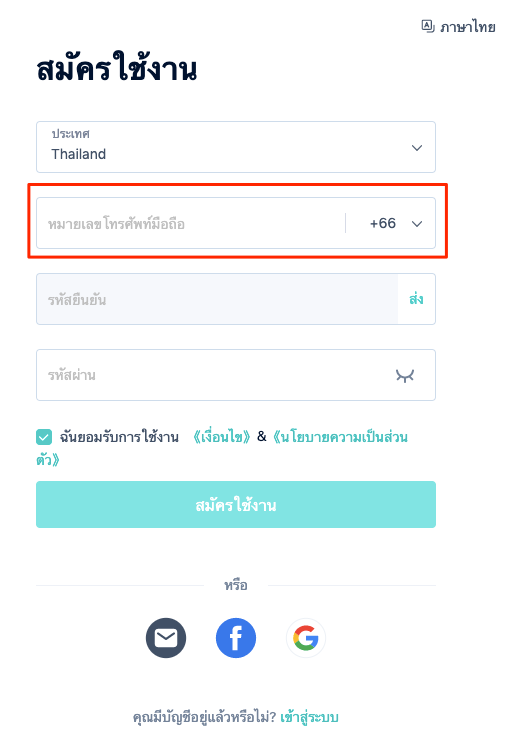Go to the เข้าสู่ระบบ login link
This screenshot has width=505, height=748.
pyautogui.click(x=309, y=717)
